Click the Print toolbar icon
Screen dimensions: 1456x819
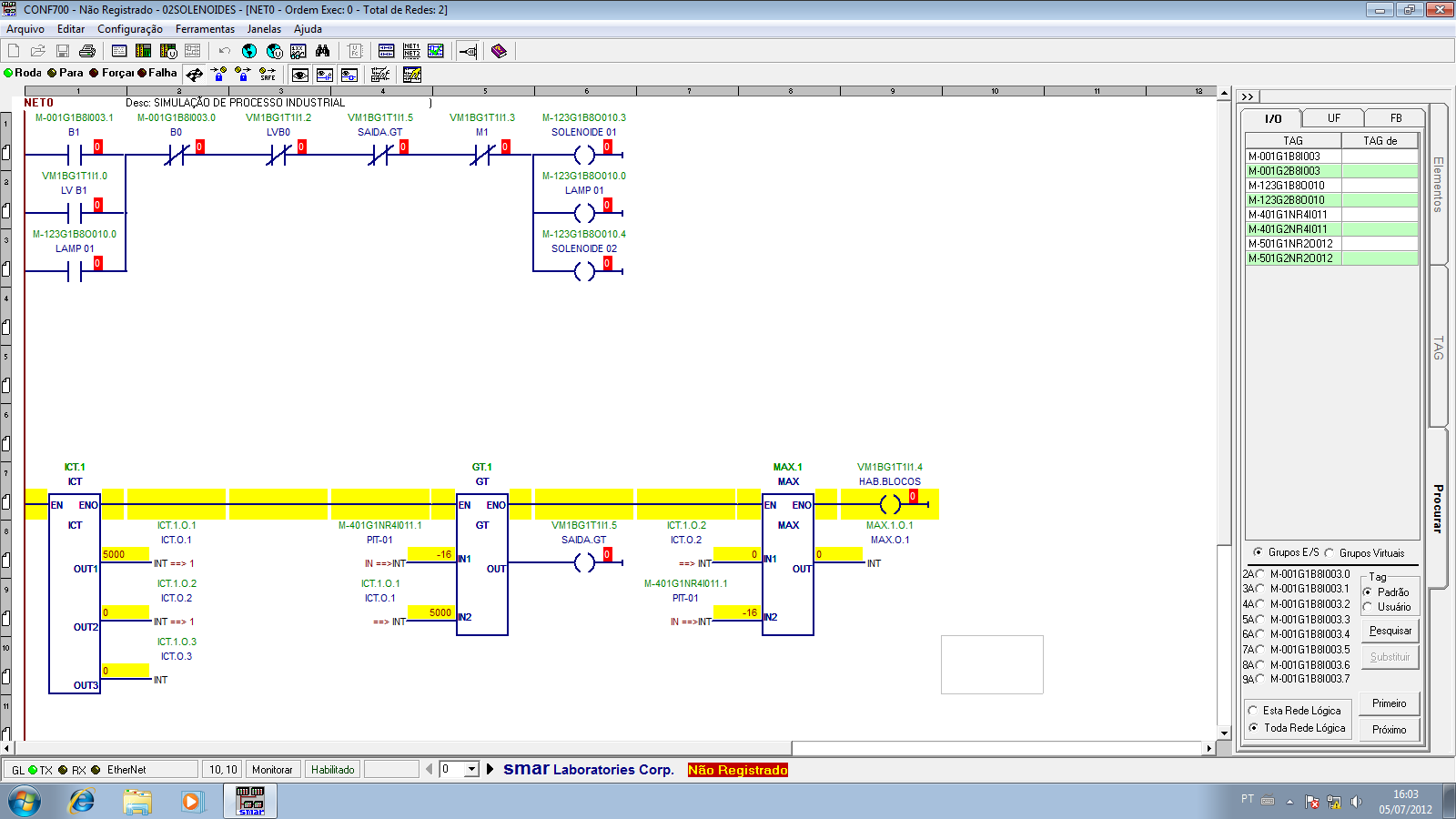pos(87,51)
